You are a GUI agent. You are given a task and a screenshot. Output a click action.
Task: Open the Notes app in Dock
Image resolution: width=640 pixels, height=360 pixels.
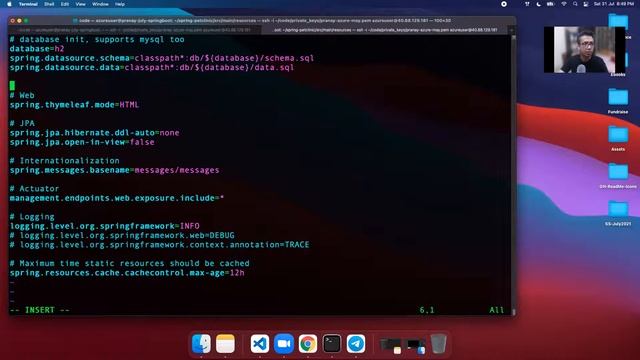point(225,344)
